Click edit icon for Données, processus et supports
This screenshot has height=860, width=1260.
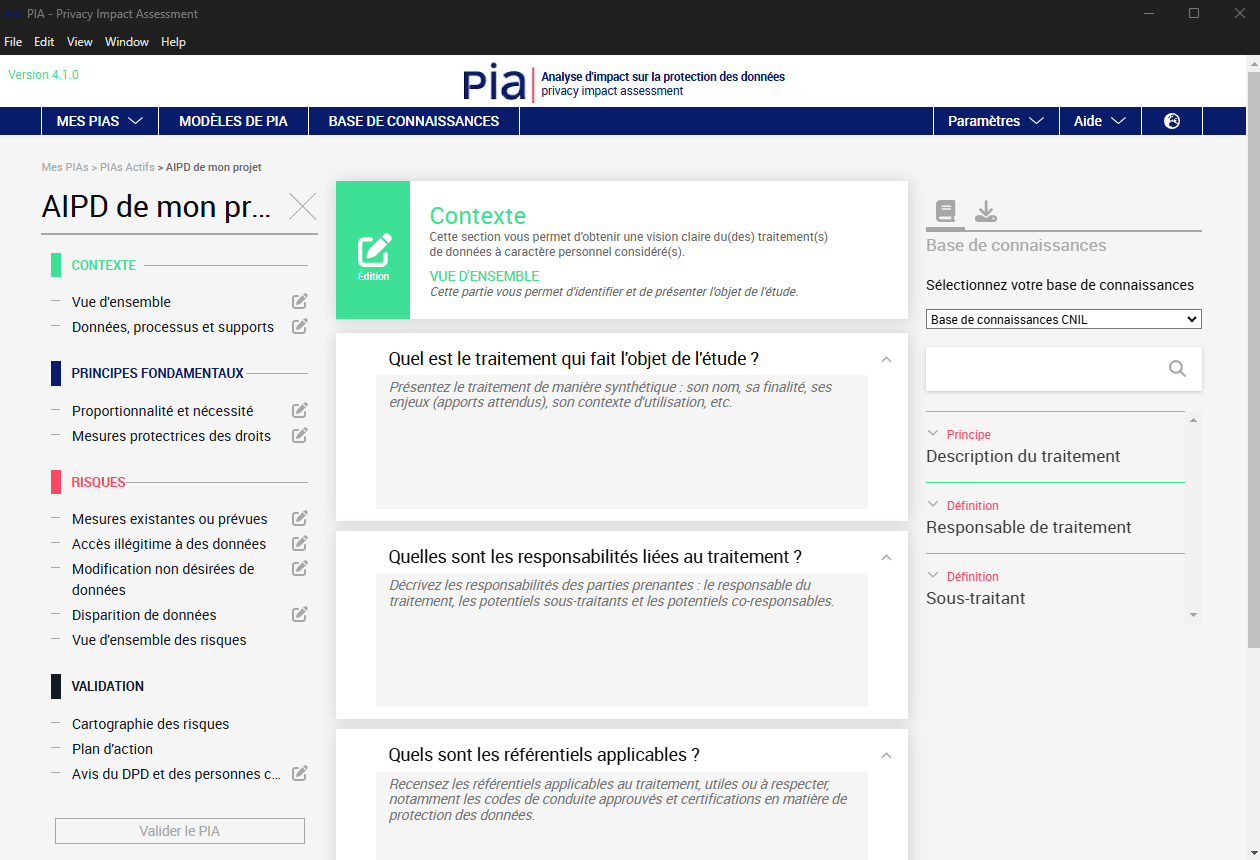pos(299,326)
